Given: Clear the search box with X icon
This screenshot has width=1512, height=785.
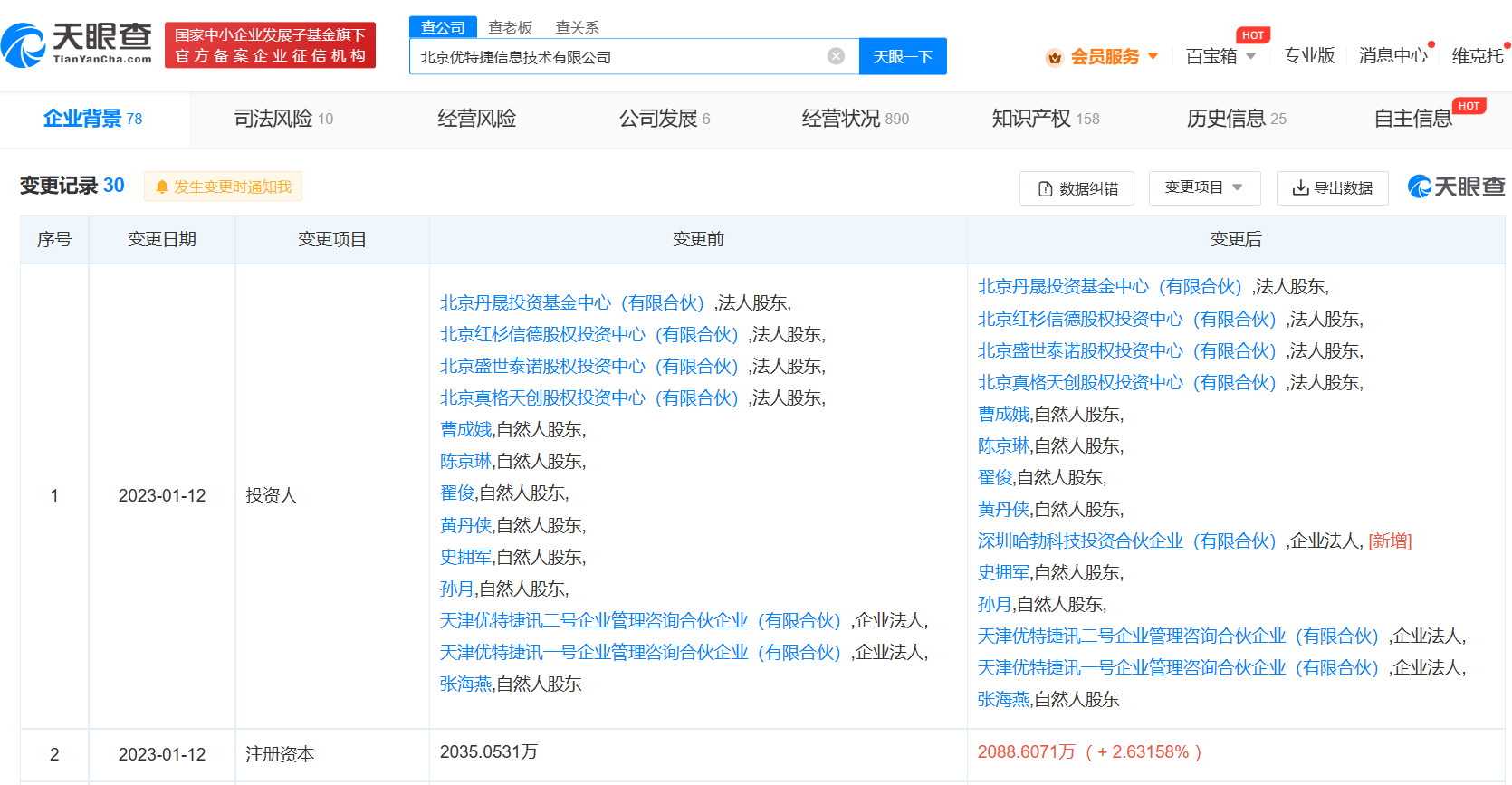Looking at the screenshot, I should [x=836, y=56].
